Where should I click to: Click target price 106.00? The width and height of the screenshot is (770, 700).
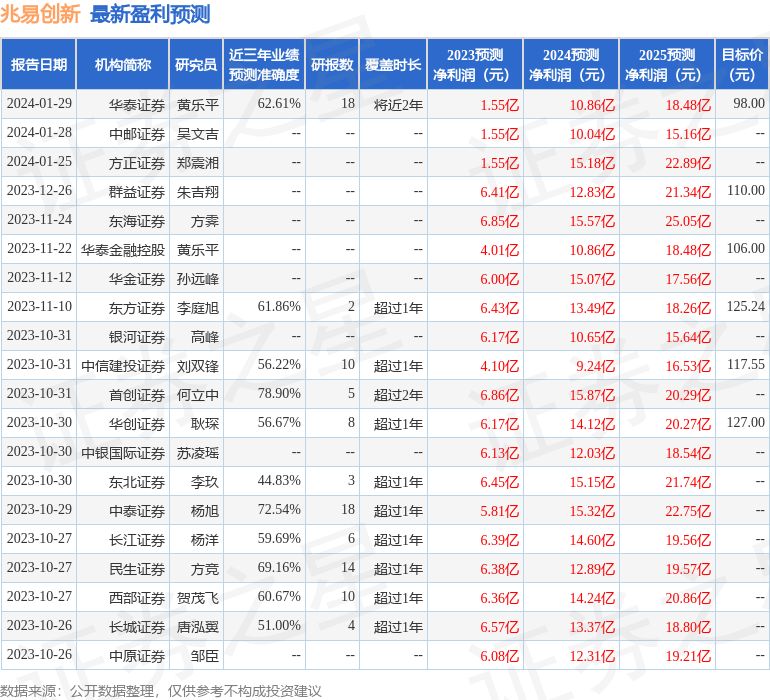[746, 249]
